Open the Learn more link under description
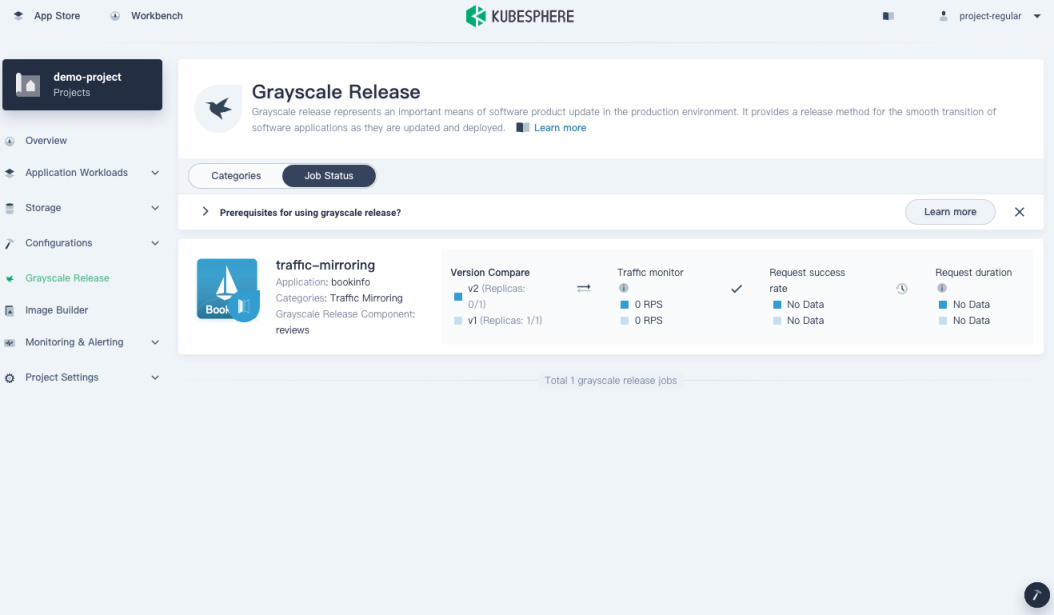This screenshot has height=615, width=1054. pyautogui.click(x=560, y=128)
